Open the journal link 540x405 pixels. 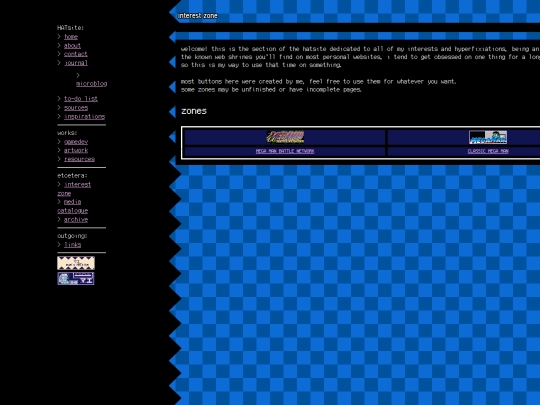pyautogui.click(x=76, y=63)
